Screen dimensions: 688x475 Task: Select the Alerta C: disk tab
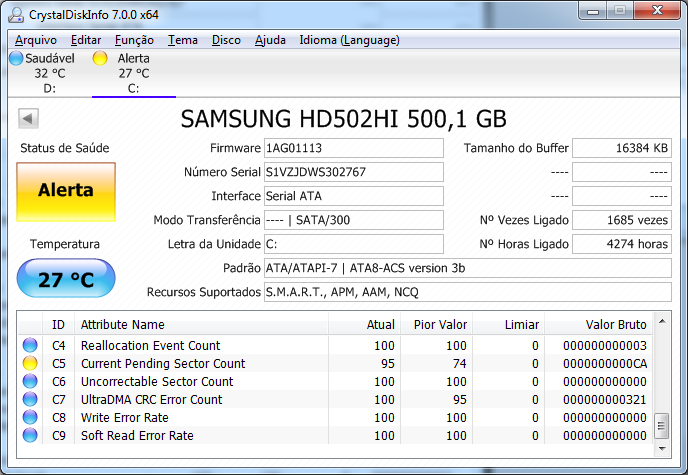133,73
